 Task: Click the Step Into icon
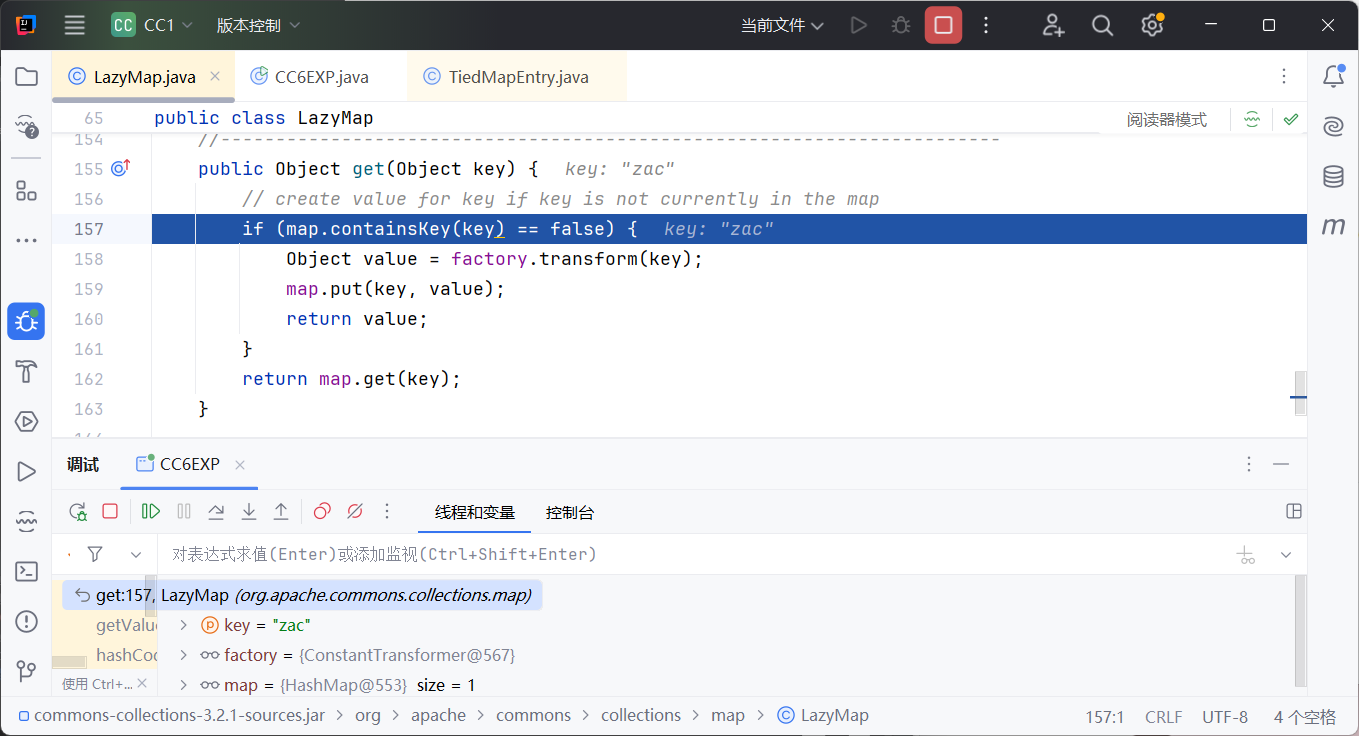[x=249, y=512]
